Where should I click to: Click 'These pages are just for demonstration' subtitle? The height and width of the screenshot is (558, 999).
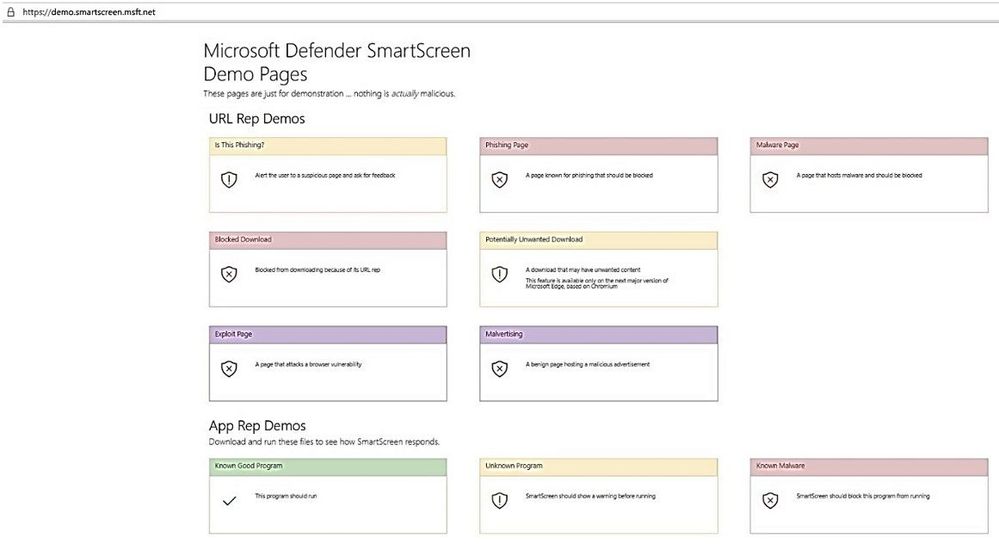[329, 94]
